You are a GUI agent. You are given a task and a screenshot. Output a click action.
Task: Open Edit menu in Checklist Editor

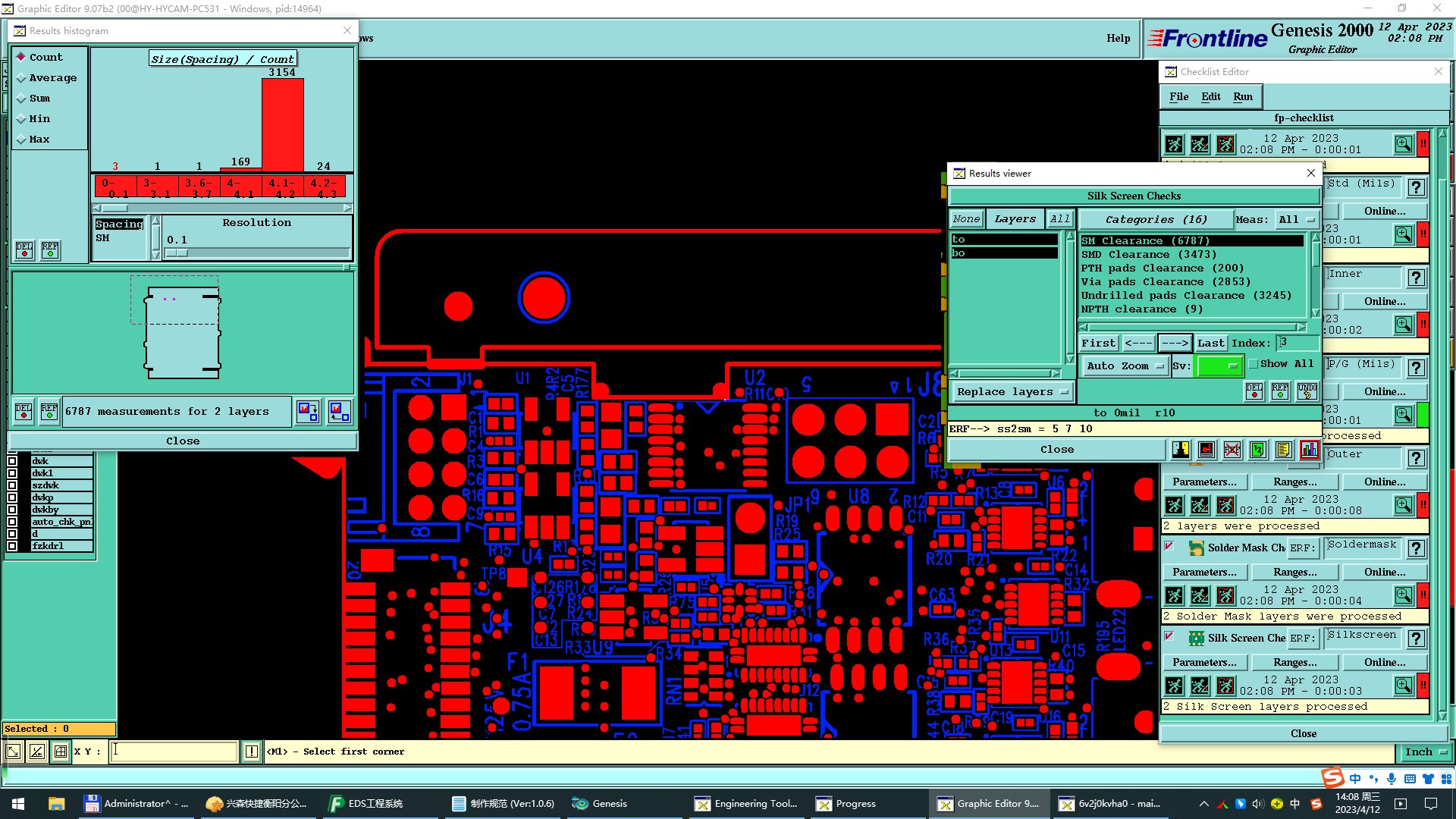coord(1211,96)
